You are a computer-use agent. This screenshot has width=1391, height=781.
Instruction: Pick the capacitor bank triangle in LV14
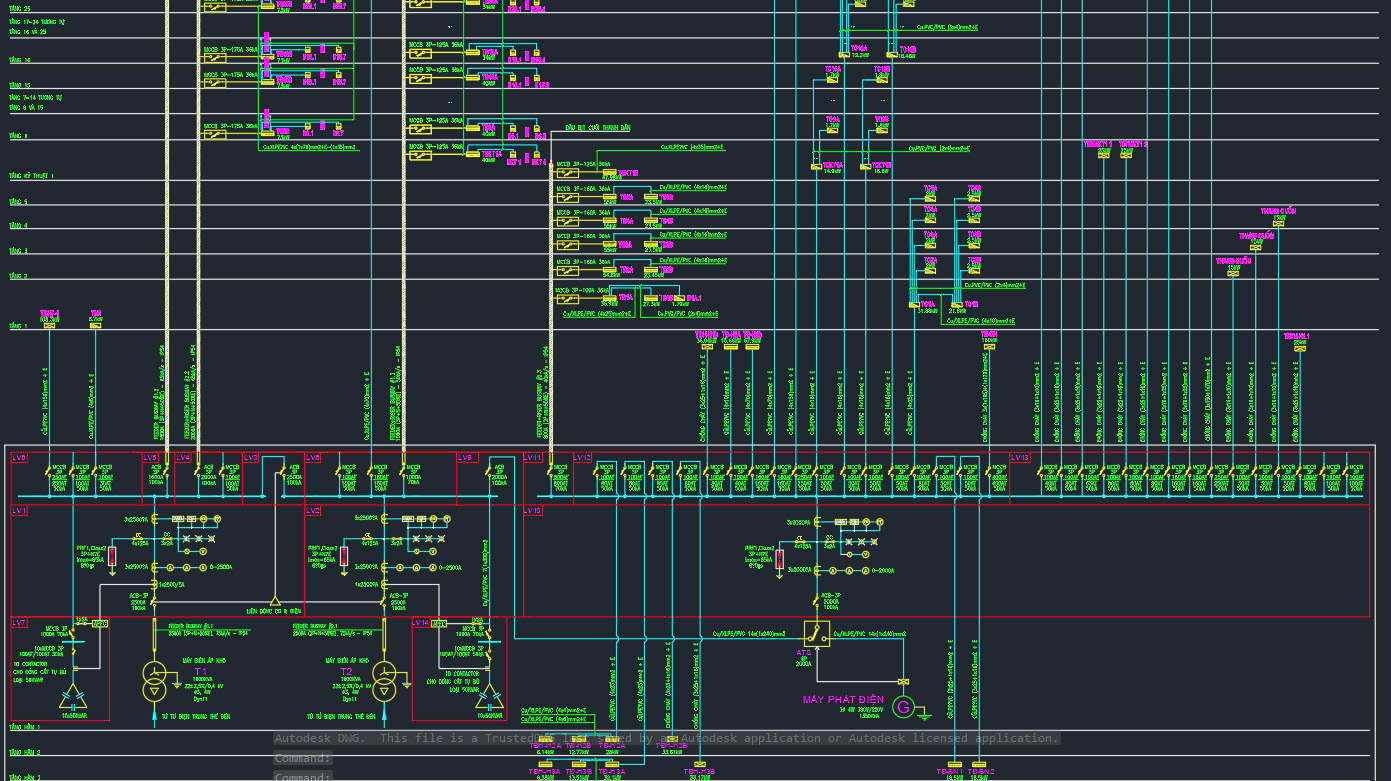(489, 699)
